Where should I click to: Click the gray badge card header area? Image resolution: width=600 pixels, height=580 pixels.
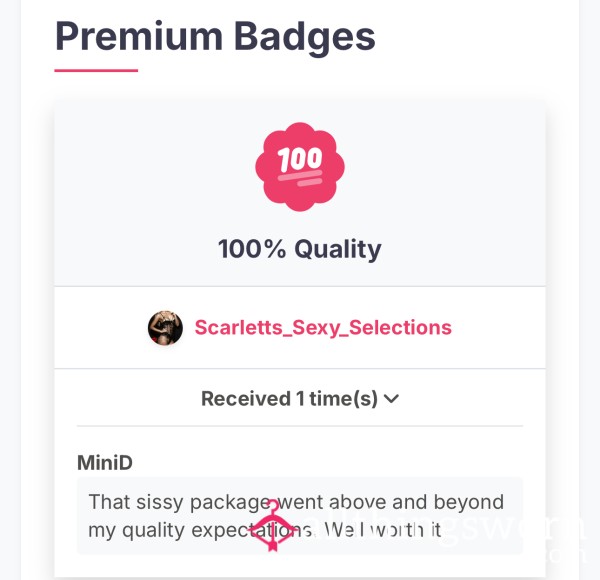[300, 193]
